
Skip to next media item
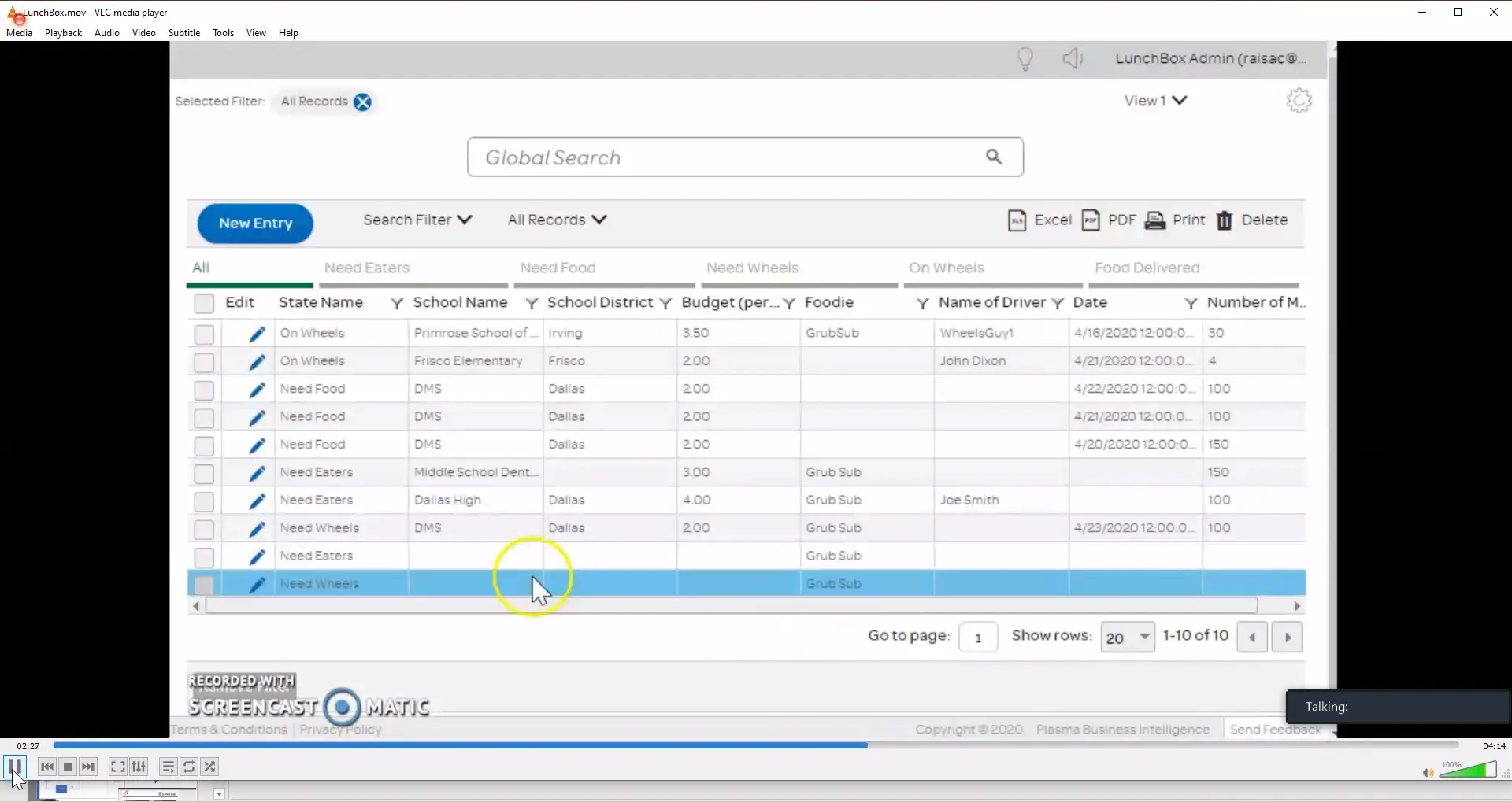(88, 767)
